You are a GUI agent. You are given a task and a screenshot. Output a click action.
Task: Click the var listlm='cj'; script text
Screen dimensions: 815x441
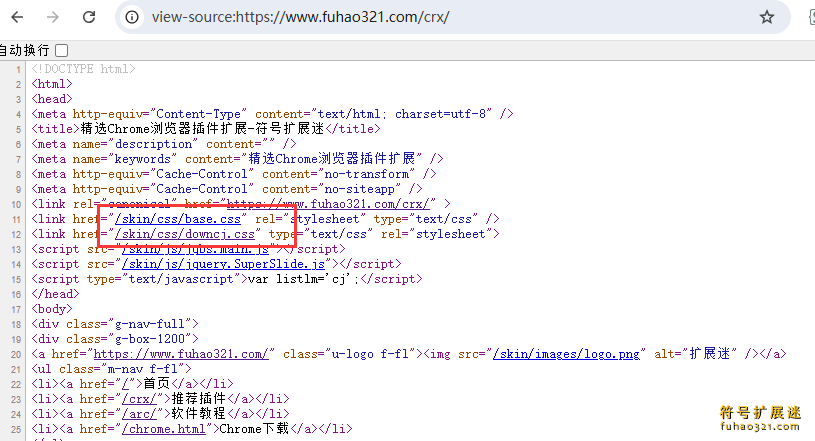304,279
